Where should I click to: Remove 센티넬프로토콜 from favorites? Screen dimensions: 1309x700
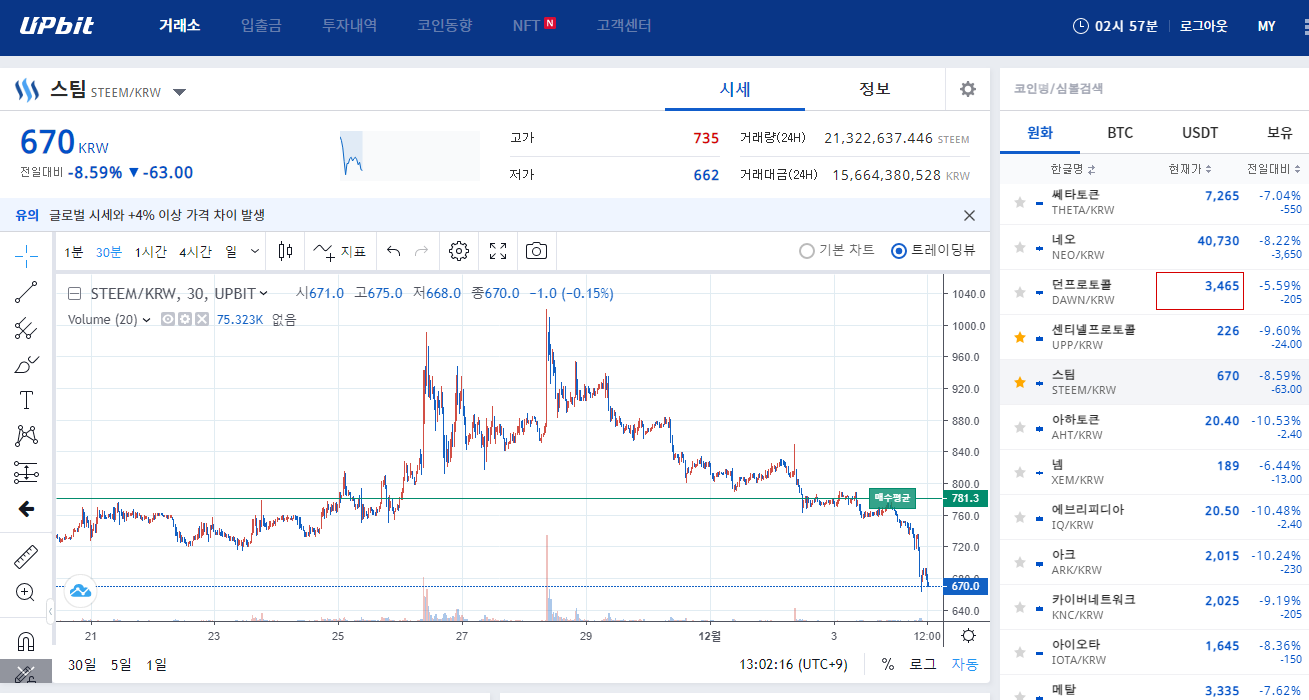1019,337
